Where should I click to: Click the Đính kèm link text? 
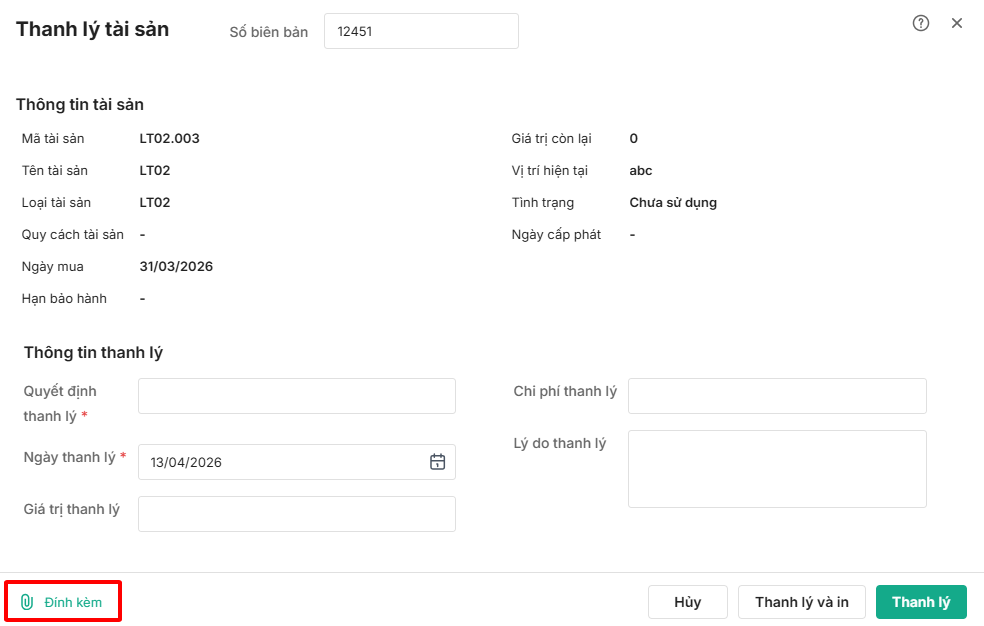(x=73, y=602)
